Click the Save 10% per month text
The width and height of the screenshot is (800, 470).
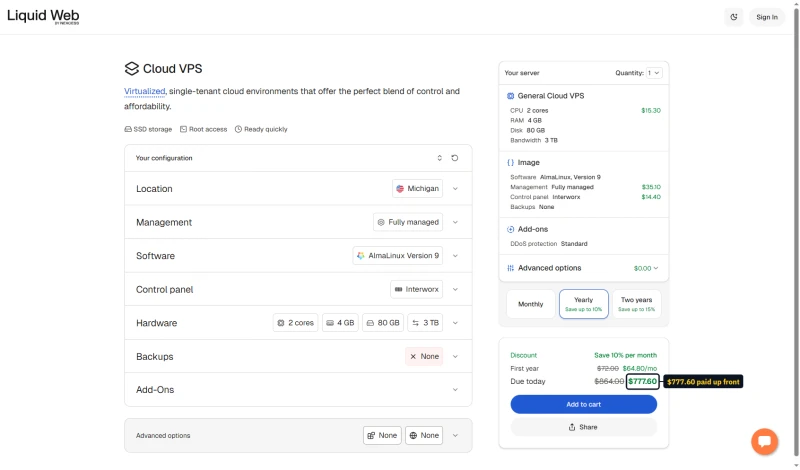(x=626, y=355)
